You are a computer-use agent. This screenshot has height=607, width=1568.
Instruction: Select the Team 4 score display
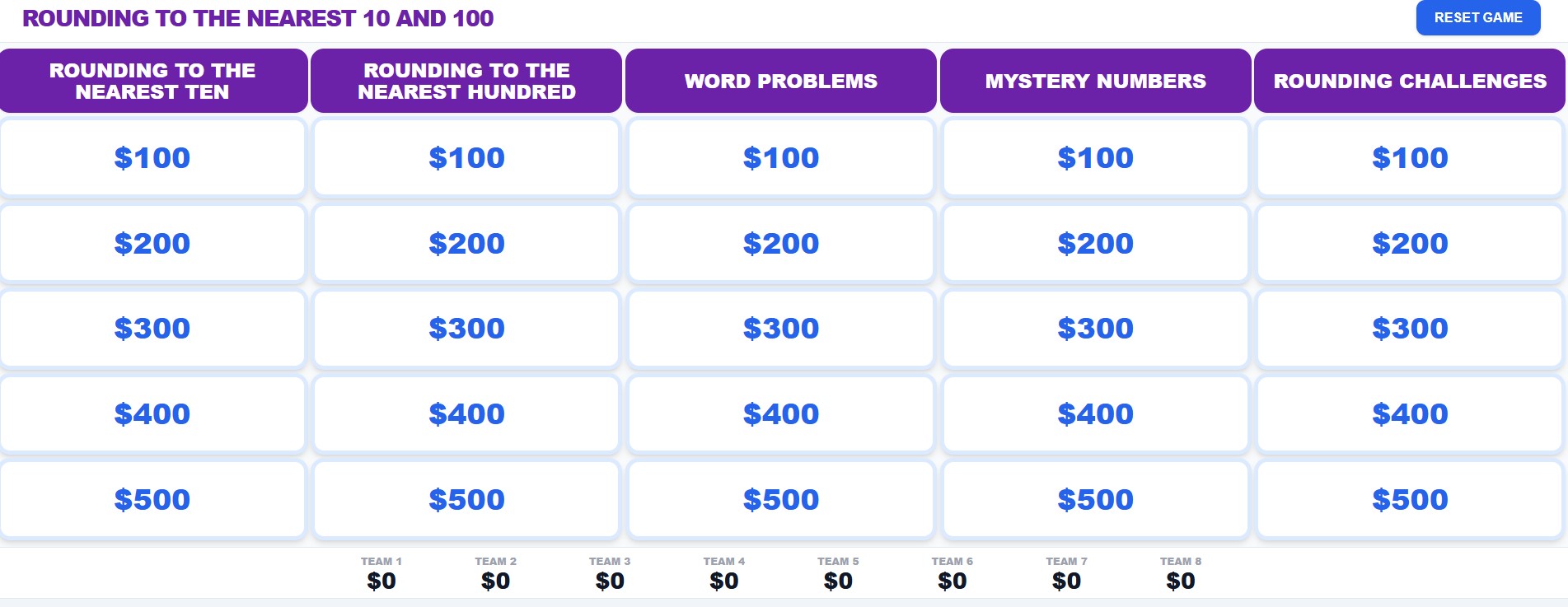point(724,581)
